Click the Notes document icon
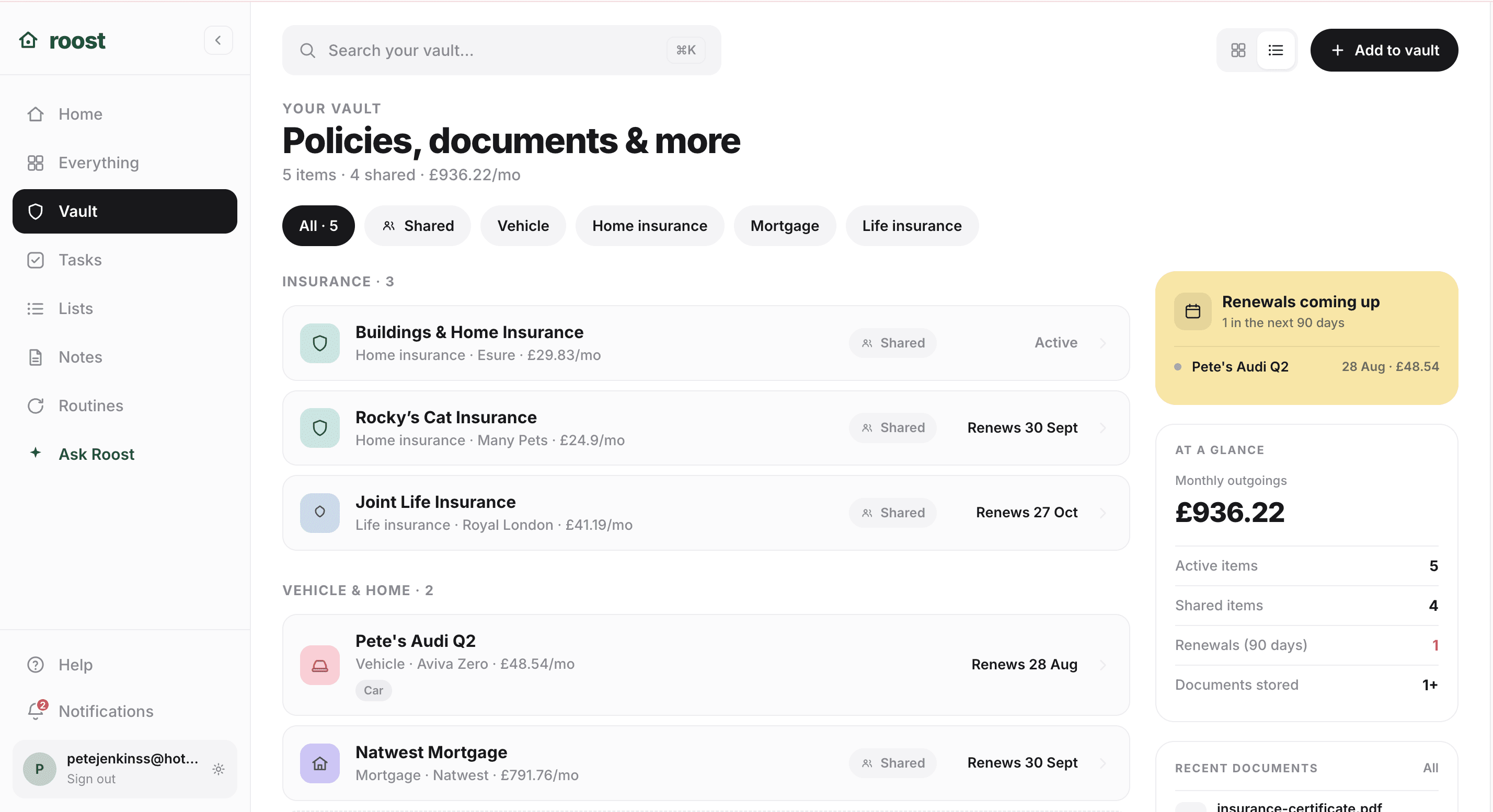1493x812 pixels. (36, 357)
